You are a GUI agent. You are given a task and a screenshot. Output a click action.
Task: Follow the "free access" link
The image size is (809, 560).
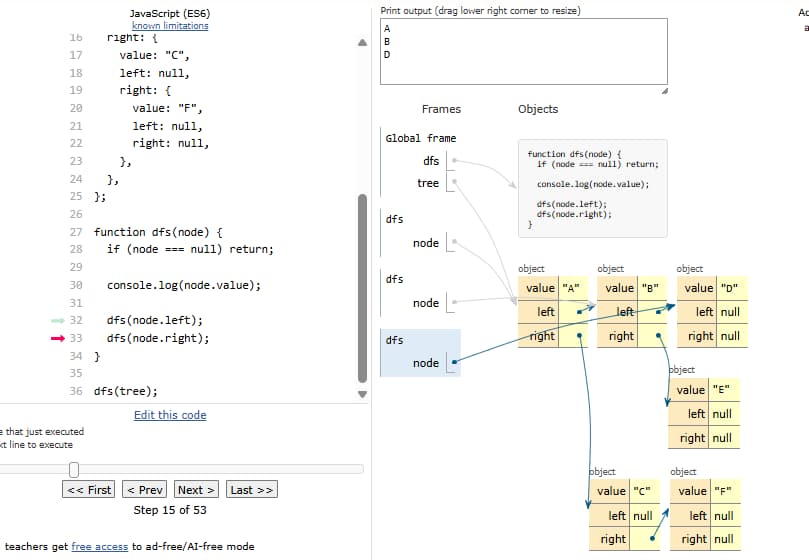tap(100, 546)
